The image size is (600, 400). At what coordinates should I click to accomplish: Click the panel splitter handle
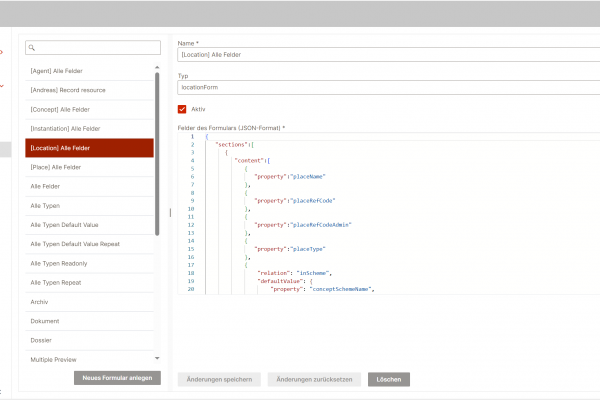pos(170,212)
